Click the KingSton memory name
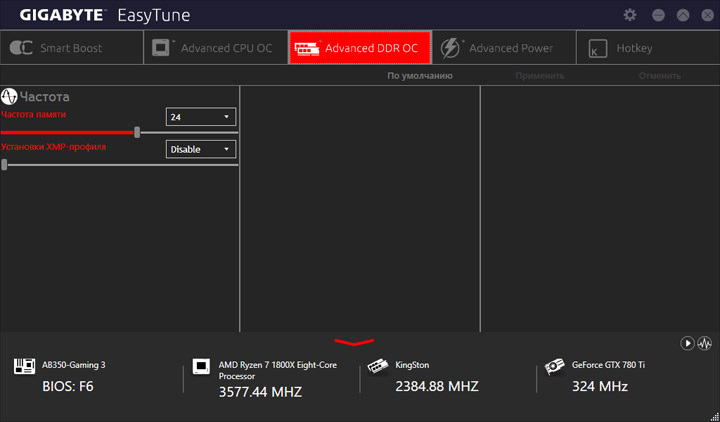 pyautogui.click(x=412, y=365)
